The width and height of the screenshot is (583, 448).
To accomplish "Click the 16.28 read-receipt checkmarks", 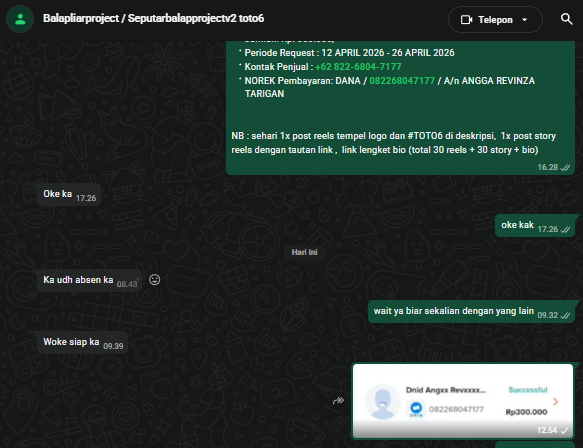I will [x=565, y=168].
